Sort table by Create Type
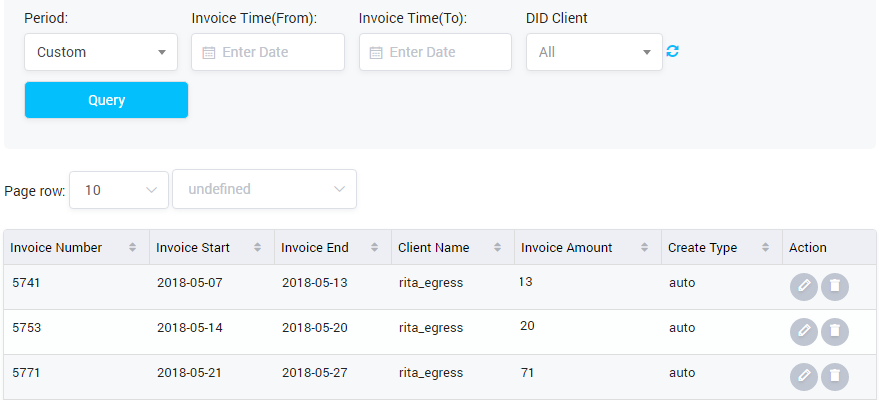The width and height of the screenshot is (879, 400). [766, 247]
